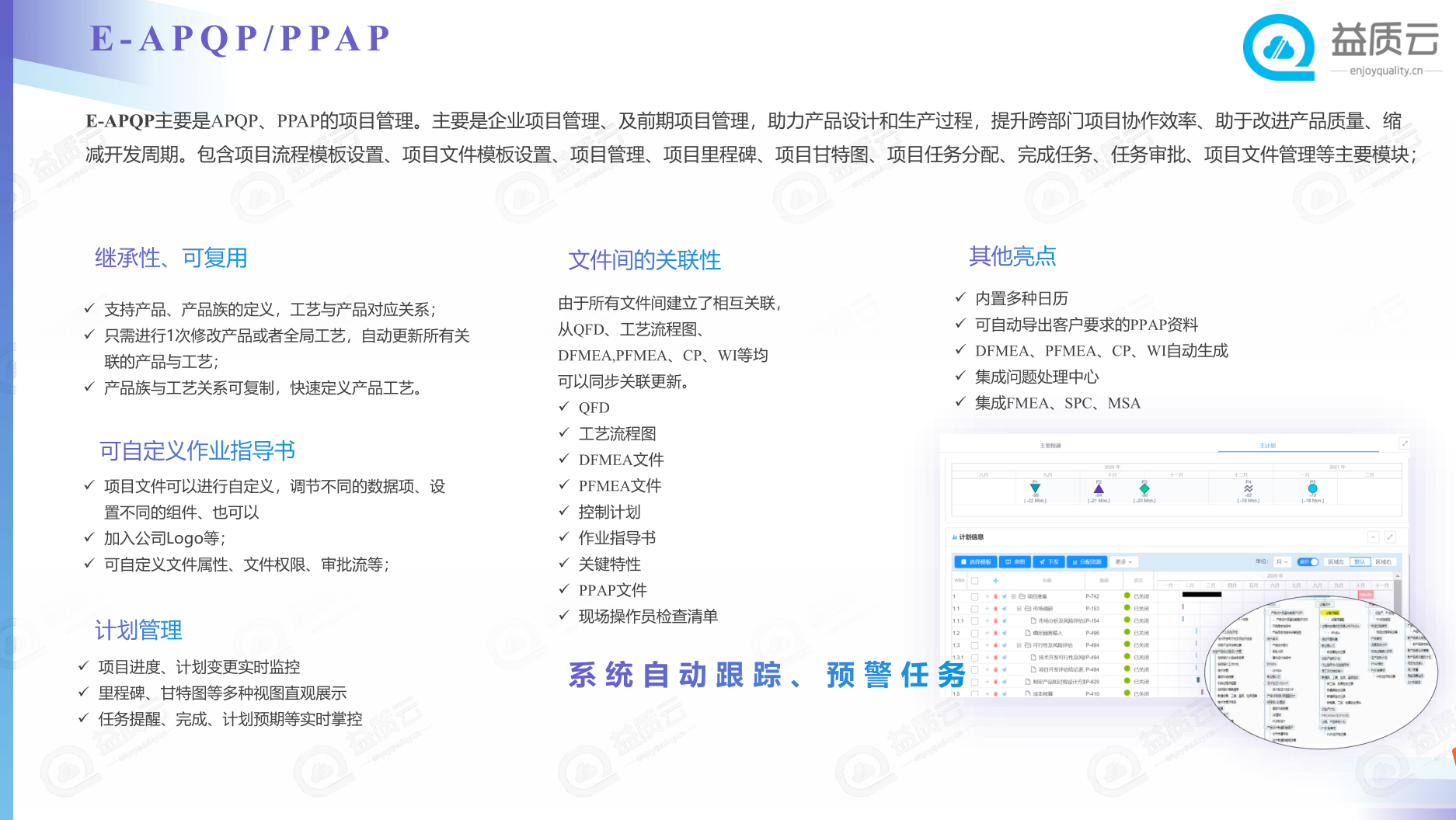Check the box for row 1.2
The width and height of the screenshot is (1456, 820).
click(974, 633)
